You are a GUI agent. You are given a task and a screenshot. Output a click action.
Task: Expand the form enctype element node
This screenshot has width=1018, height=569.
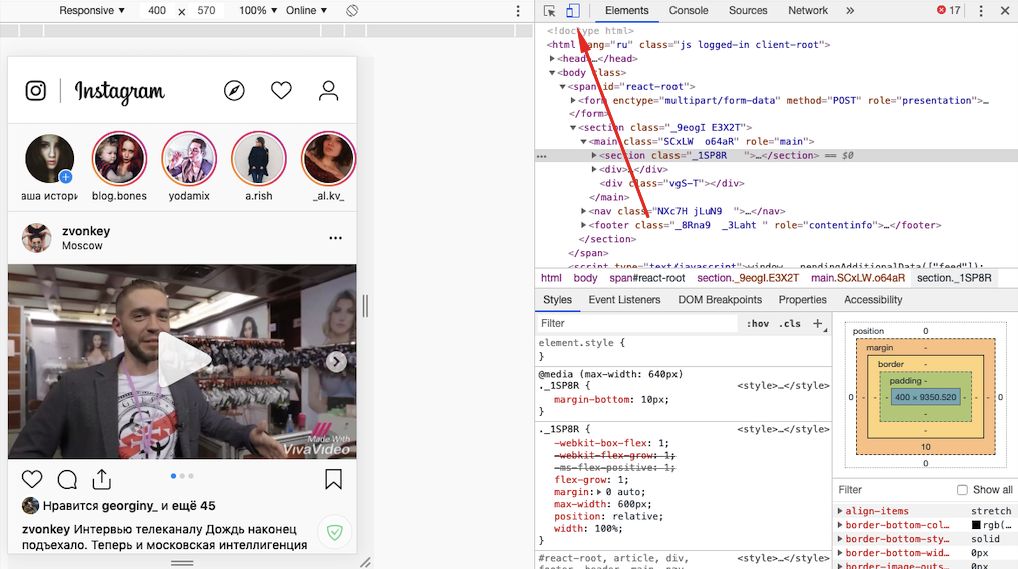573,101
